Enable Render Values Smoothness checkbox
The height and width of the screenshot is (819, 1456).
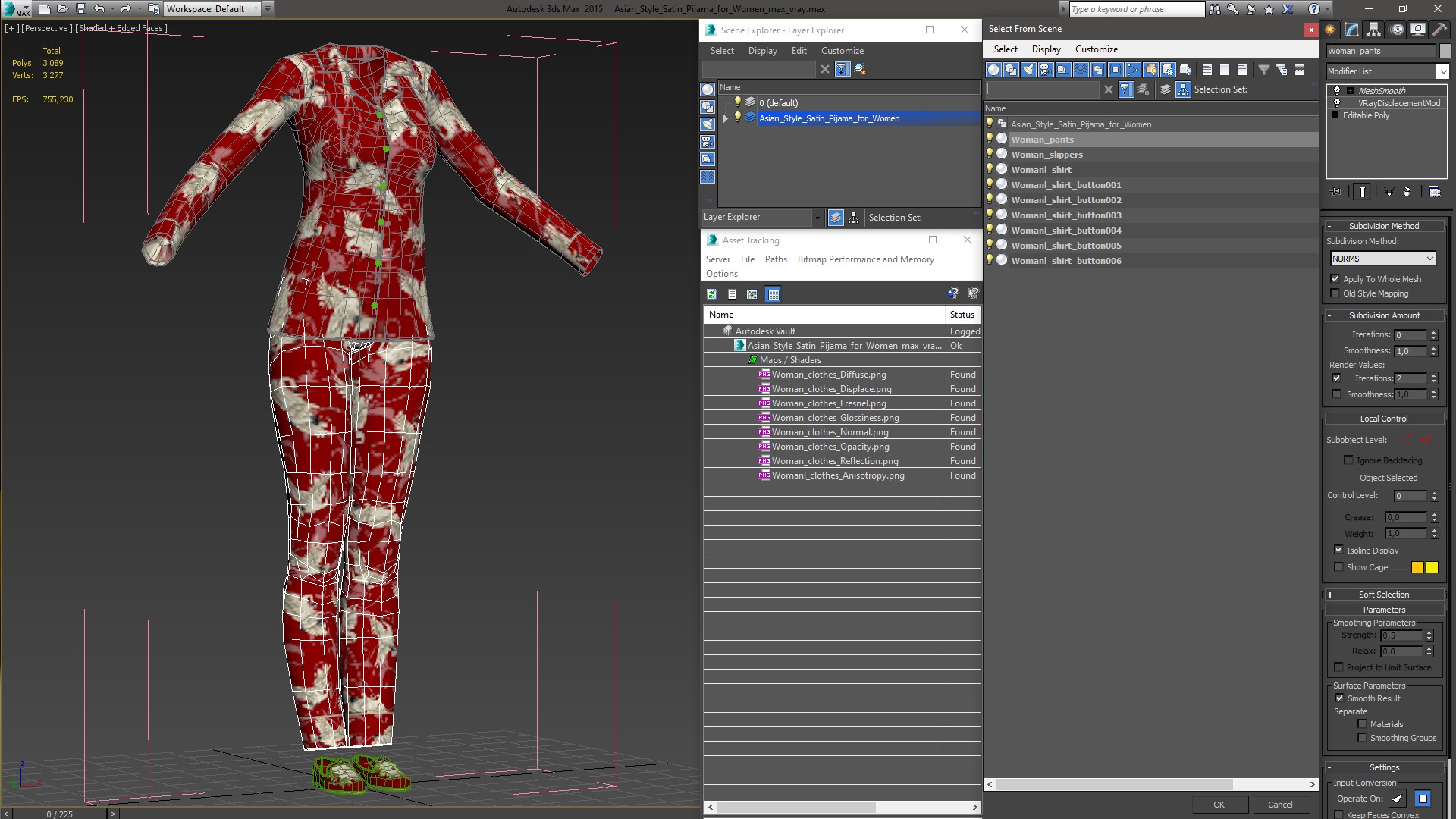click(x=1336, y=394)
